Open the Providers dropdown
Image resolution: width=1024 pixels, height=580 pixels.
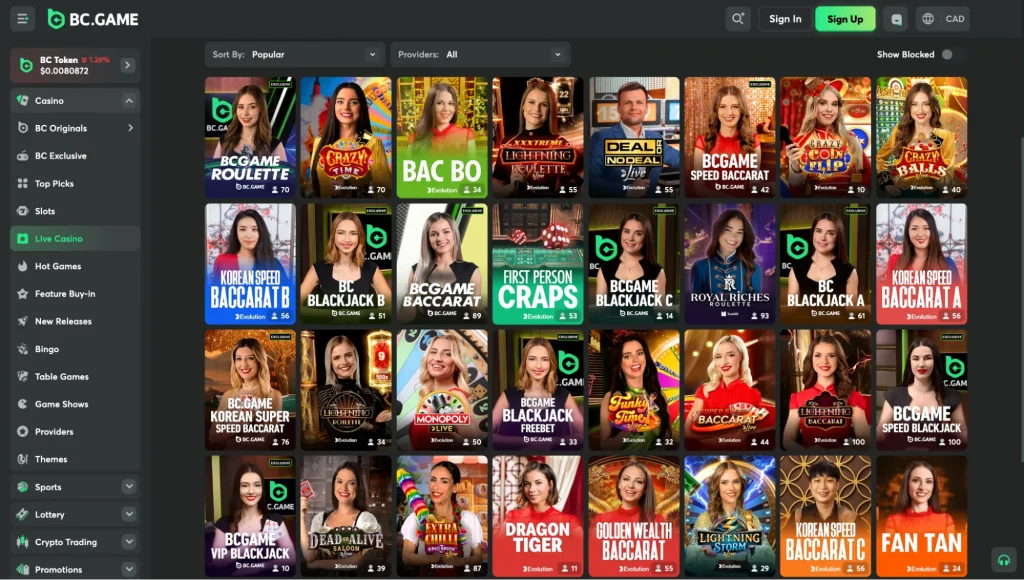click(481, 54)
